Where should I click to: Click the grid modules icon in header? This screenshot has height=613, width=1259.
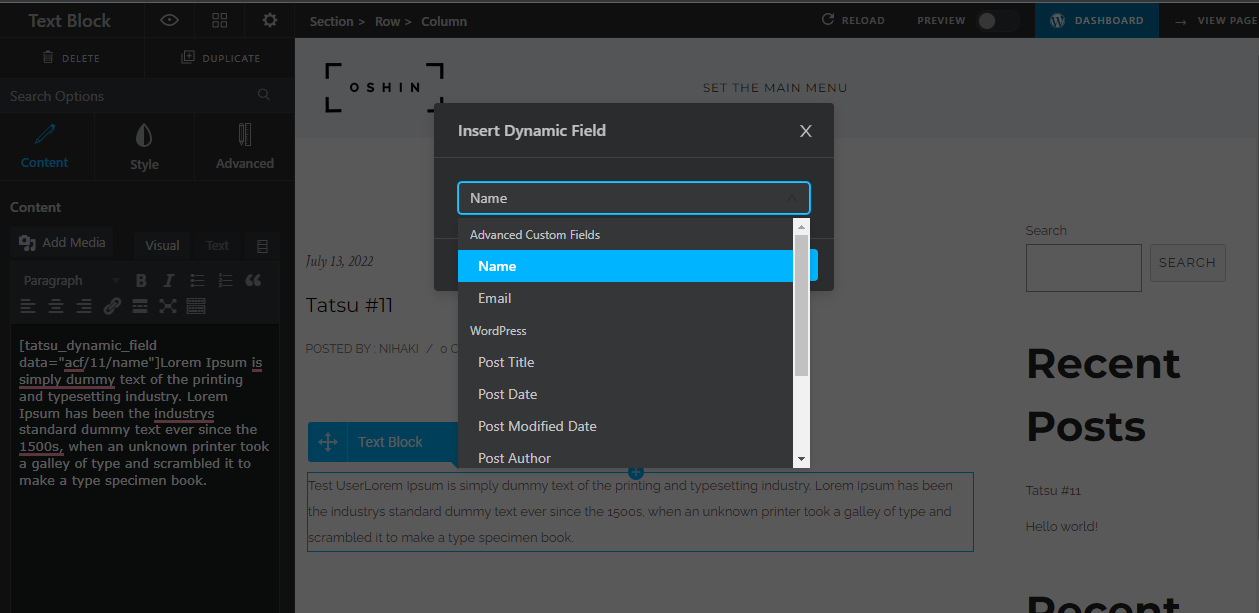click(220, 20)
